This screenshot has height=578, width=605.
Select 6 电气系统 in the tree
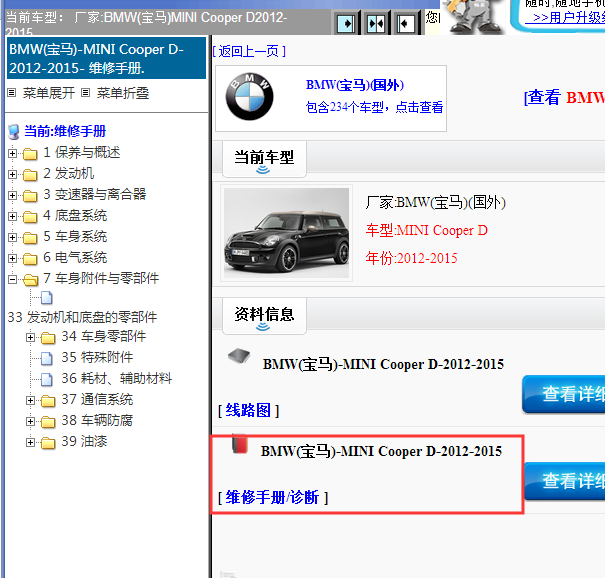click(x=75, y=257)
